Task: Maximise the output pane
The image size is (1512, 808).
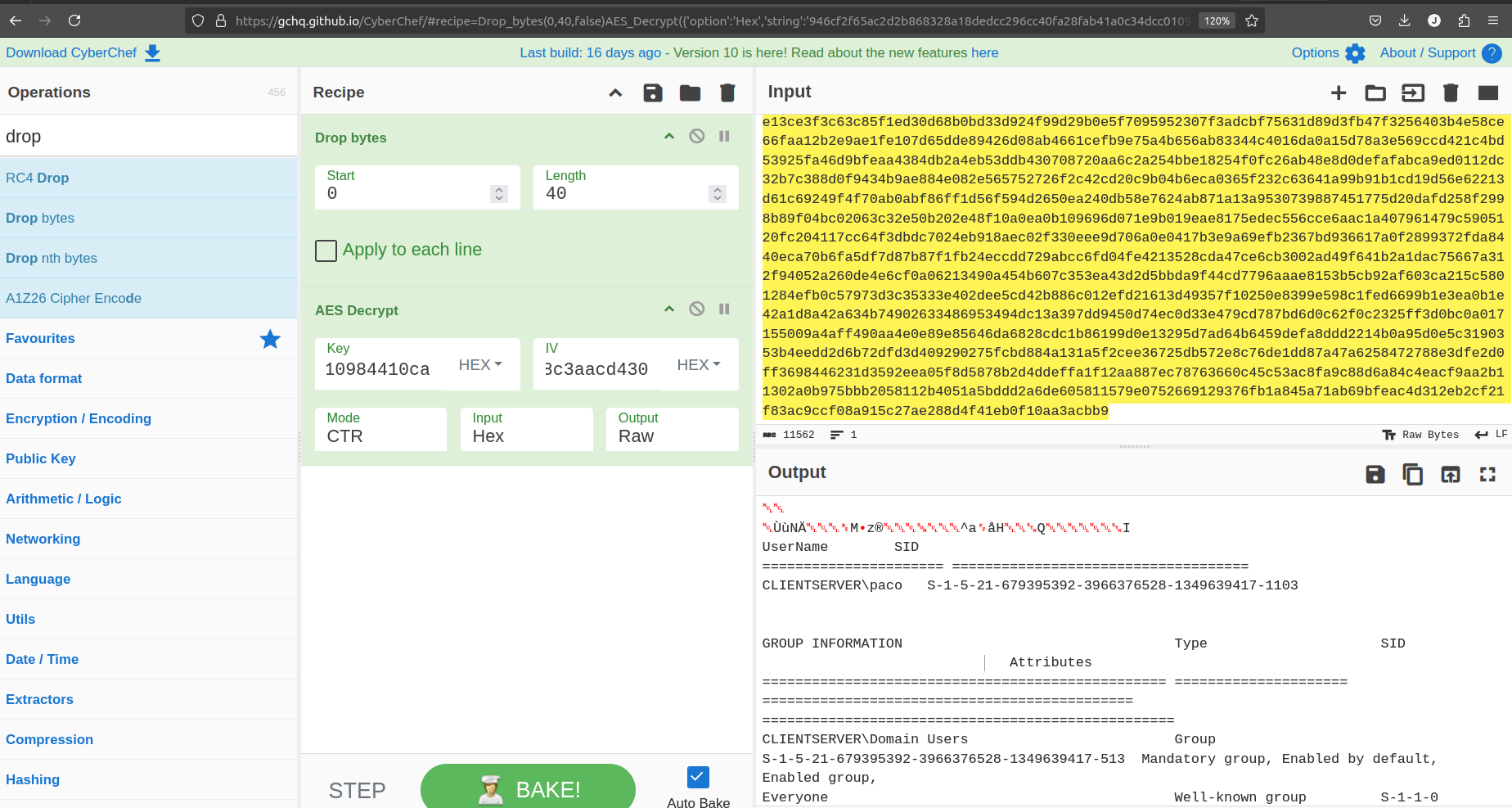Action: pyautogui.click(x=1487, y=474)
